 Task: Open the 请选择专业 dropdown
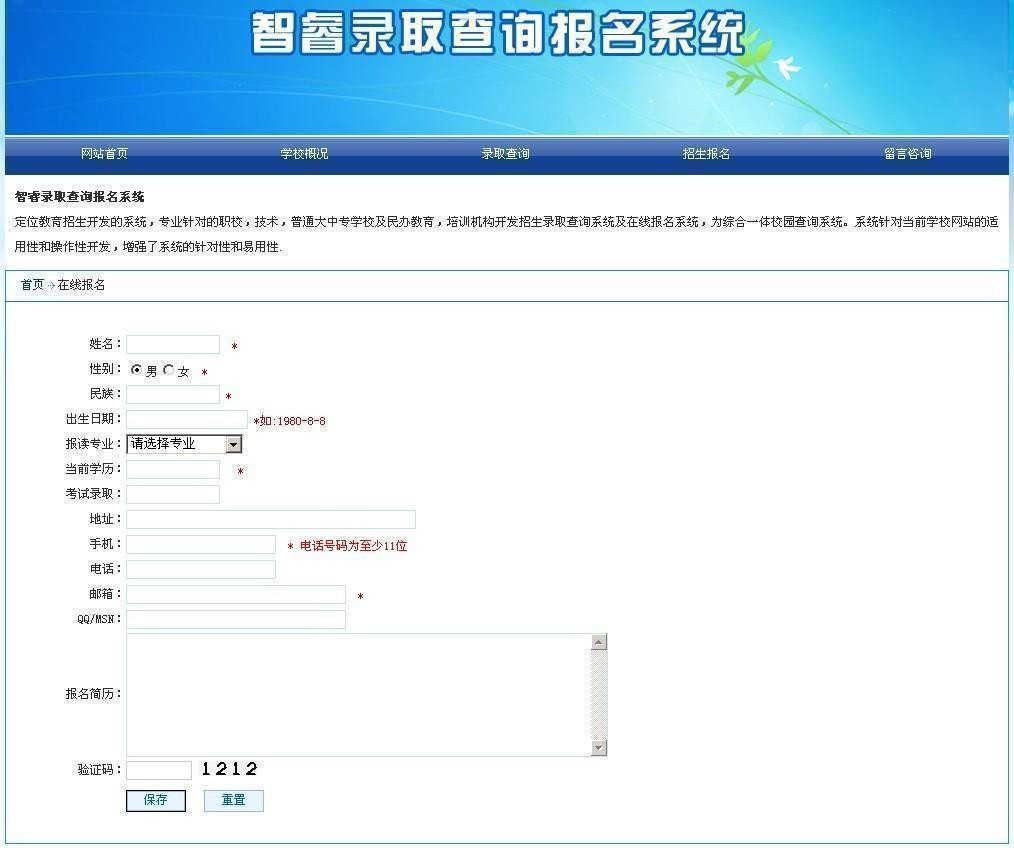(x=184, y=444)
